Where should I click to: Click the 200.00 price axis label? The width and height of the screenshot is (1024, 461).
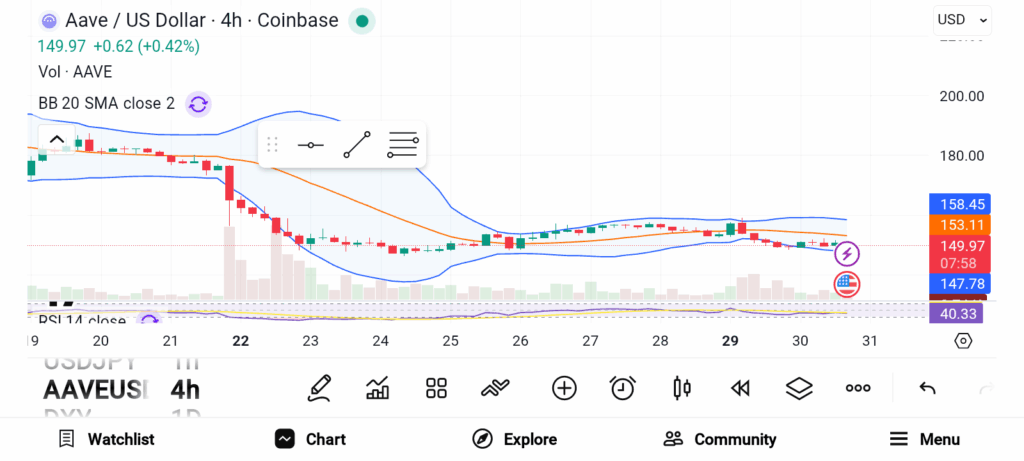coord(961,97)
